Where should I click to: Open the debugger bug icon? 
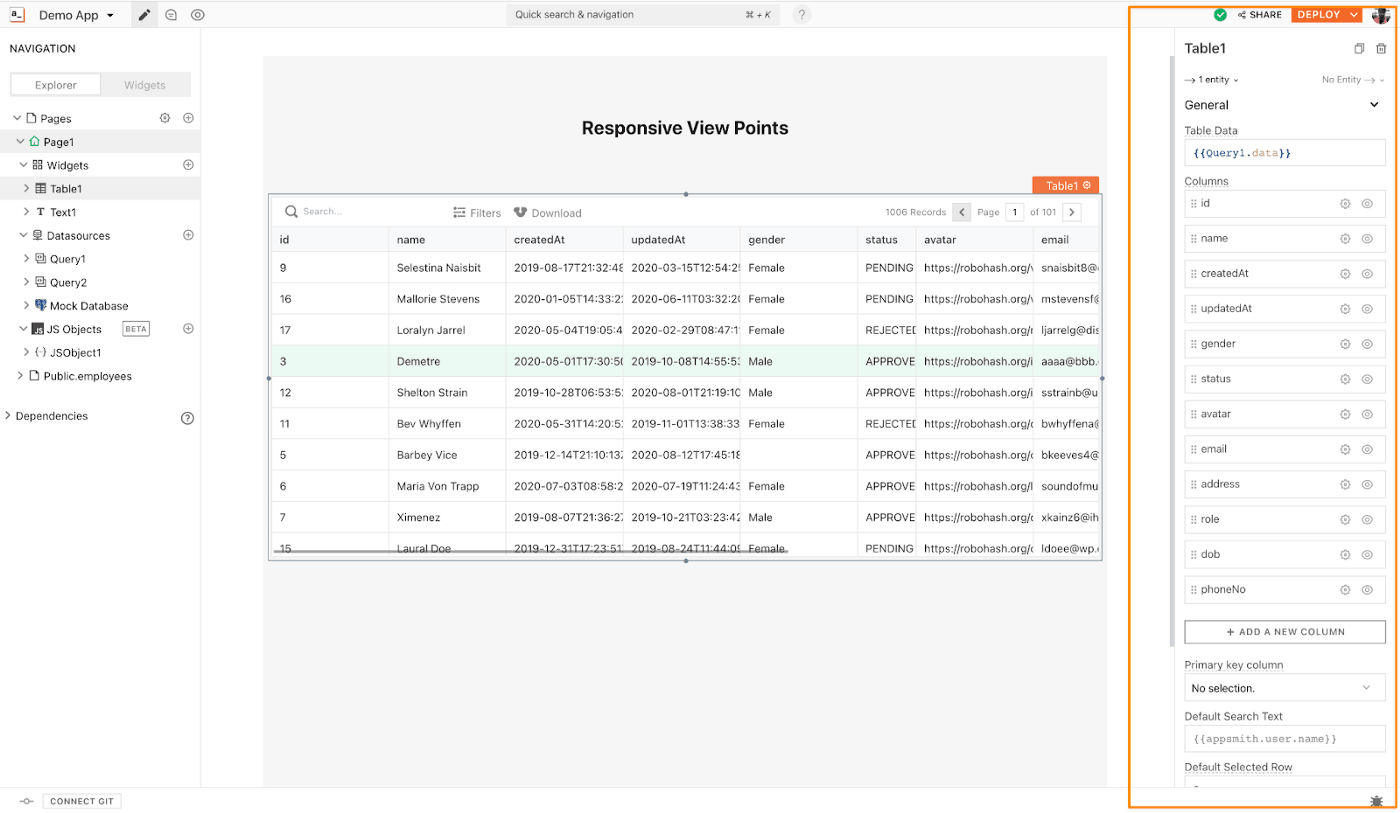coord(1377,800)
